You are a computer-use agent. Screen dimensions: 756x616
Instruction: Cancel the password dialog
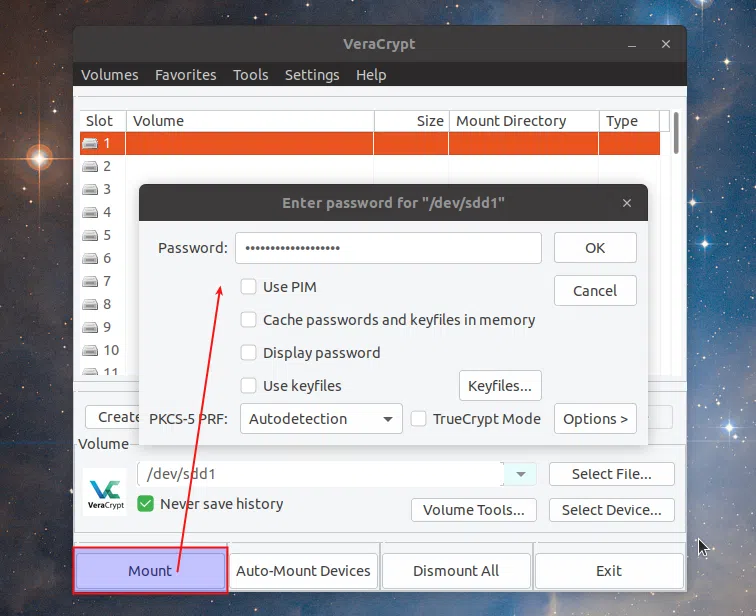[595, 291]
